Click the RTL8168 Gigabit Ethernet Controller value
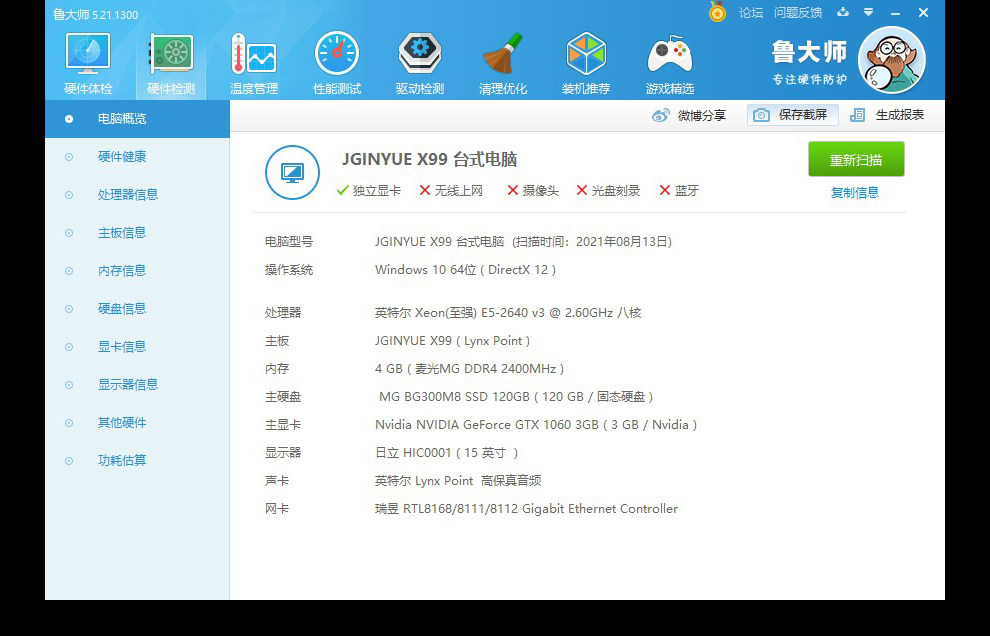 click(x=526, y=509)
